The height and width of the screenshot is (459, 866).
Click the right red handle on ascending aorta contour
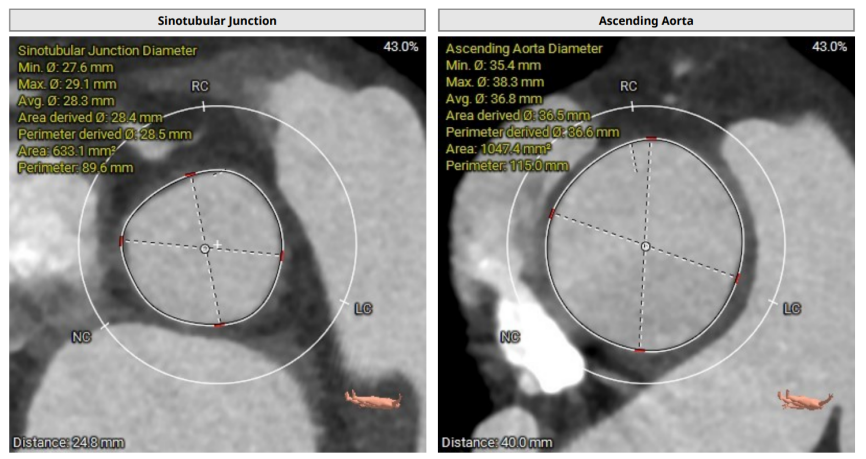(738, 278)
